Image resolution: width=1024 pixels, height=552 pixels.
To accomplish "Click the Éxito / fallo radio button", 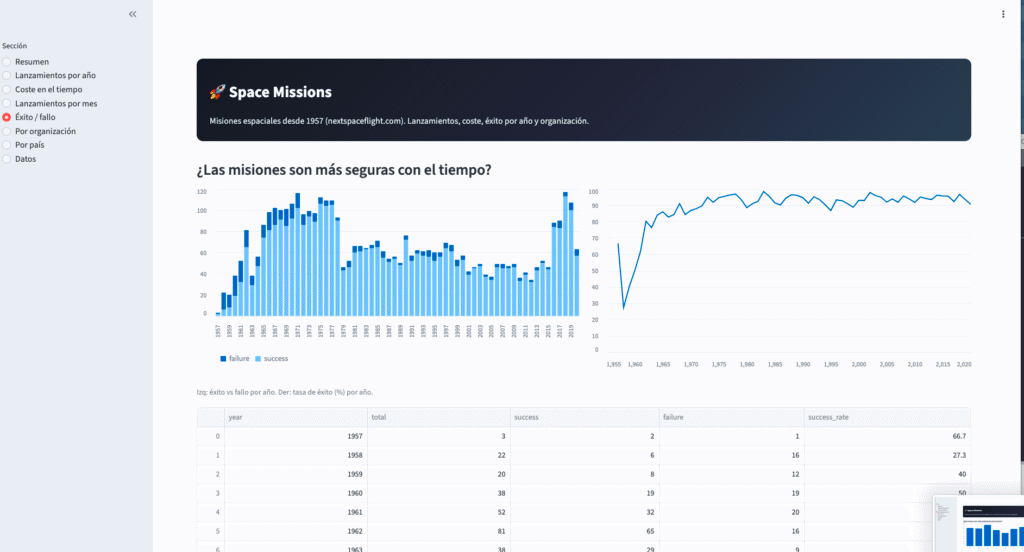I will pyautogui.click(x=7, y=118).
